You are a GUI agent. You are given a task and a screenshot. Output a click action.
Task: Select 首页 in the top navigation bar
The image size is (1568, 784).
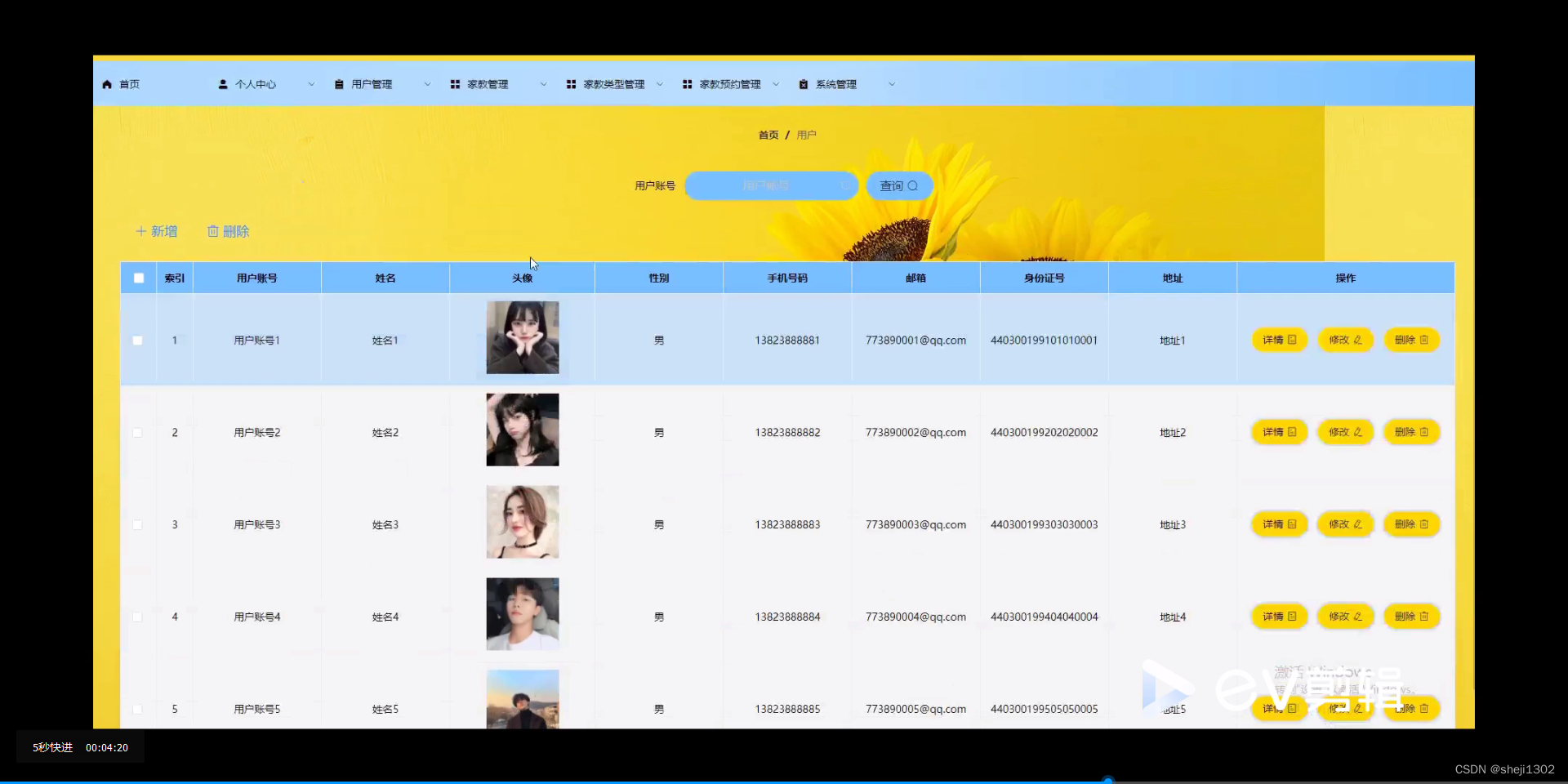point(128,83)
